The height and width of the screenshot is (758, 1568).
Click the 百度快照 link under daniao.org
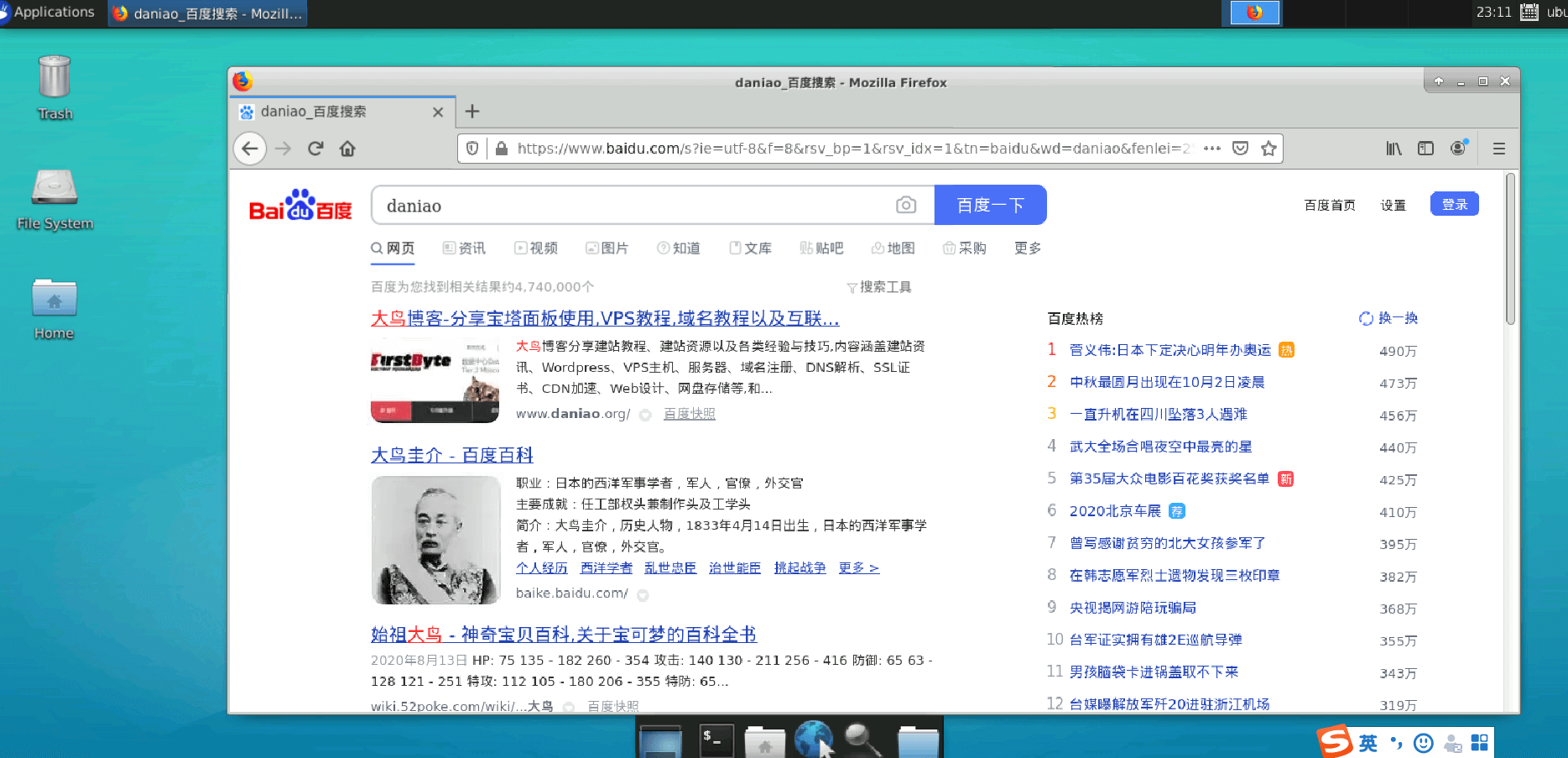click(689, 414)
